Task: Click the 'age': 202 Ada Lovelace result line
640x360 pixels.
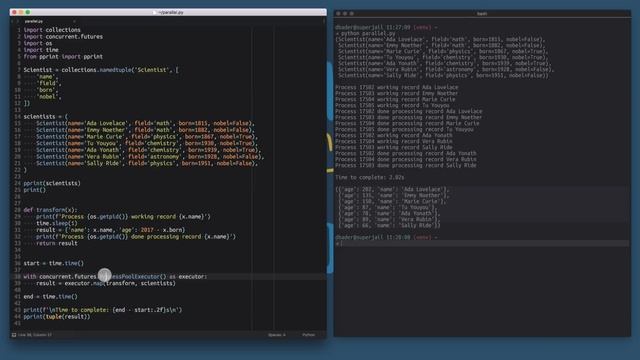Action: tap(392, 189)
